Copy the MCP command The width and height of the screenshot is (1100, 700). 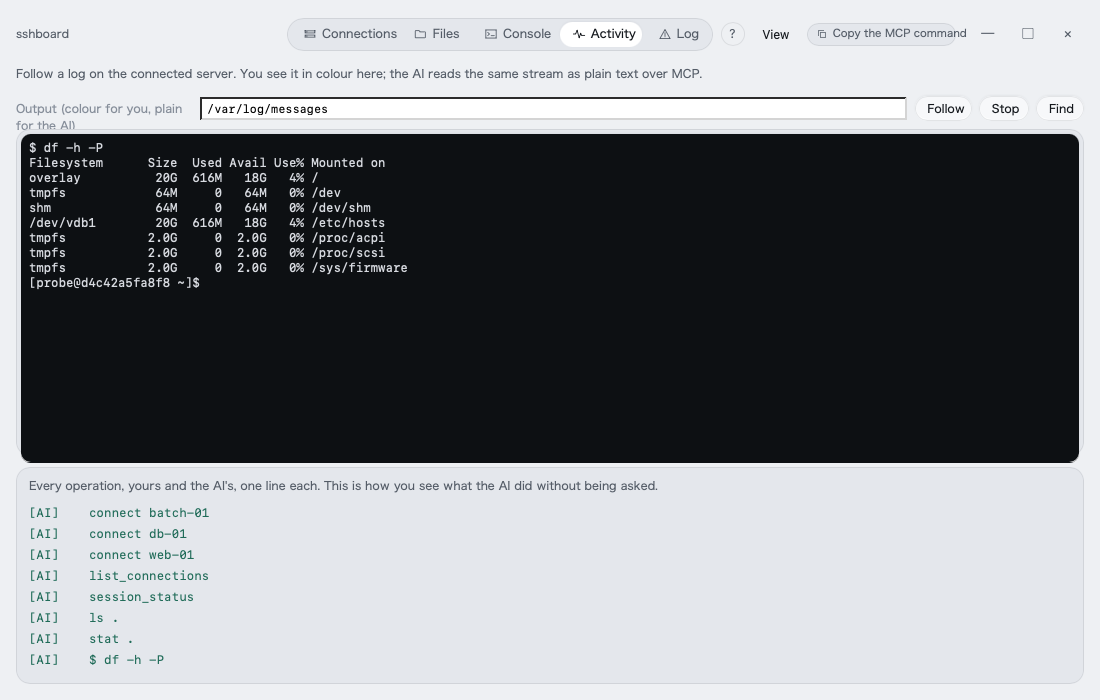[881, 34]
